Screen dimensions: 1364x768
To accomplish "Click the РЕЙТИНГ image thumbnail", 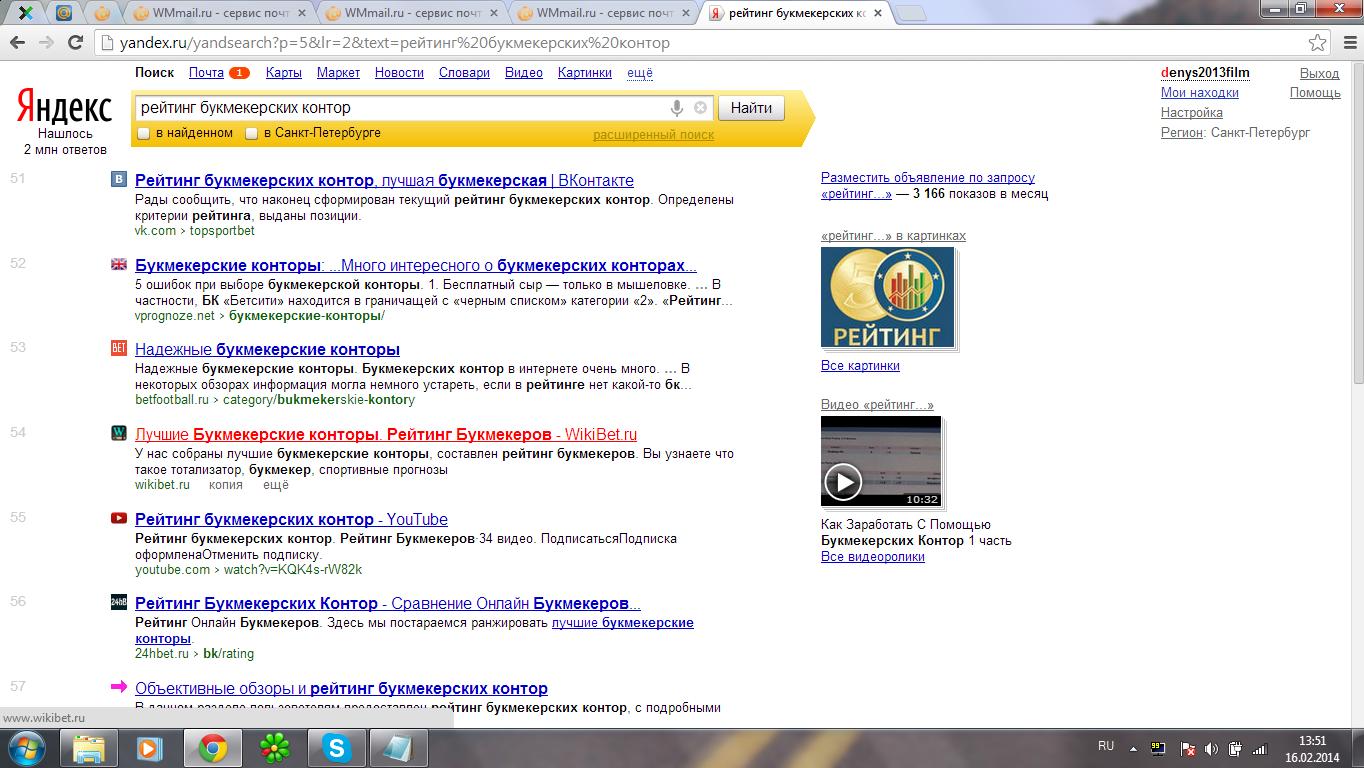I will [x=888, y=298].
